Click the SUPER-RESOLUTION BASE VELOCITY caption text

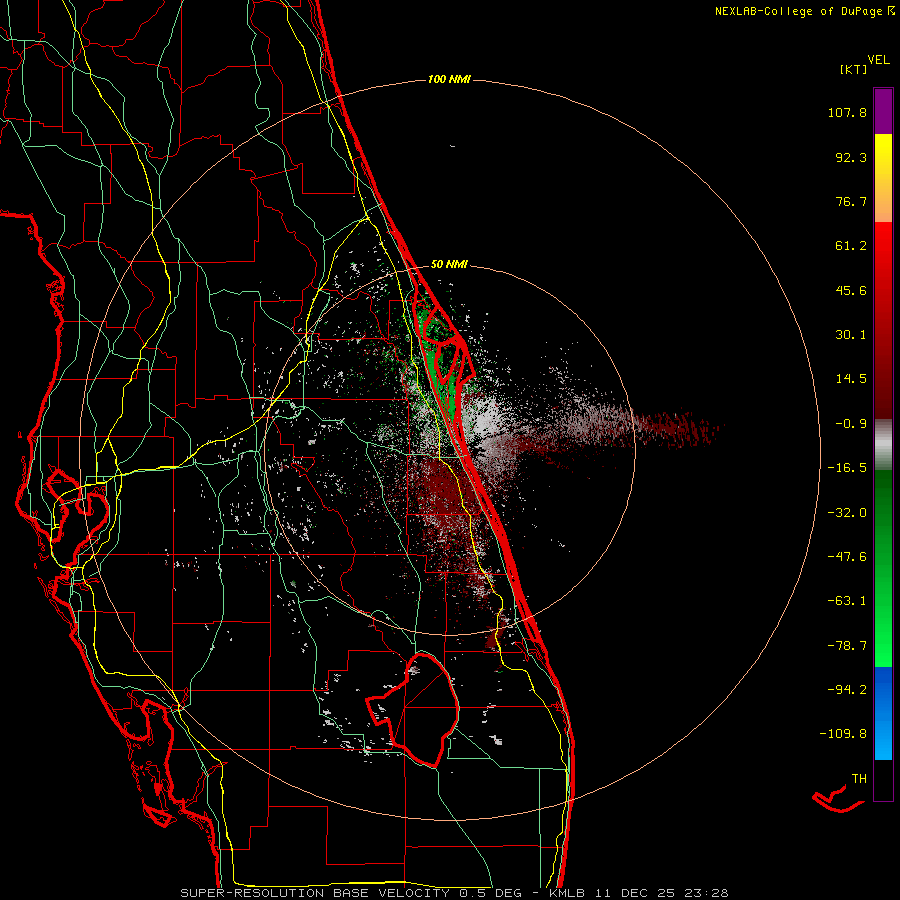coord(315,893)
